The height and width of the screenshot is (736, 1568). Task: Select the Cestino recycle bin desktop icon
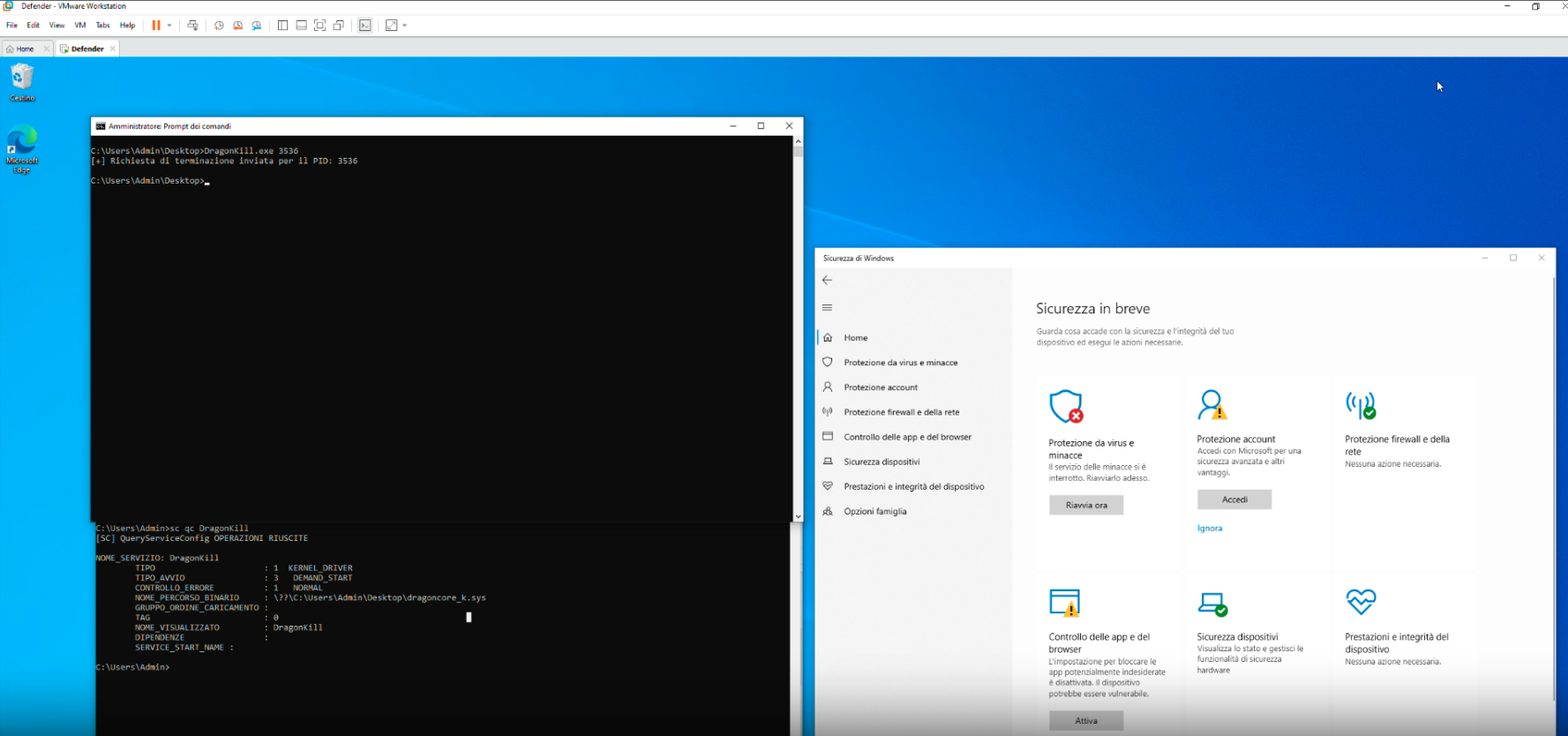click(22, 82)
